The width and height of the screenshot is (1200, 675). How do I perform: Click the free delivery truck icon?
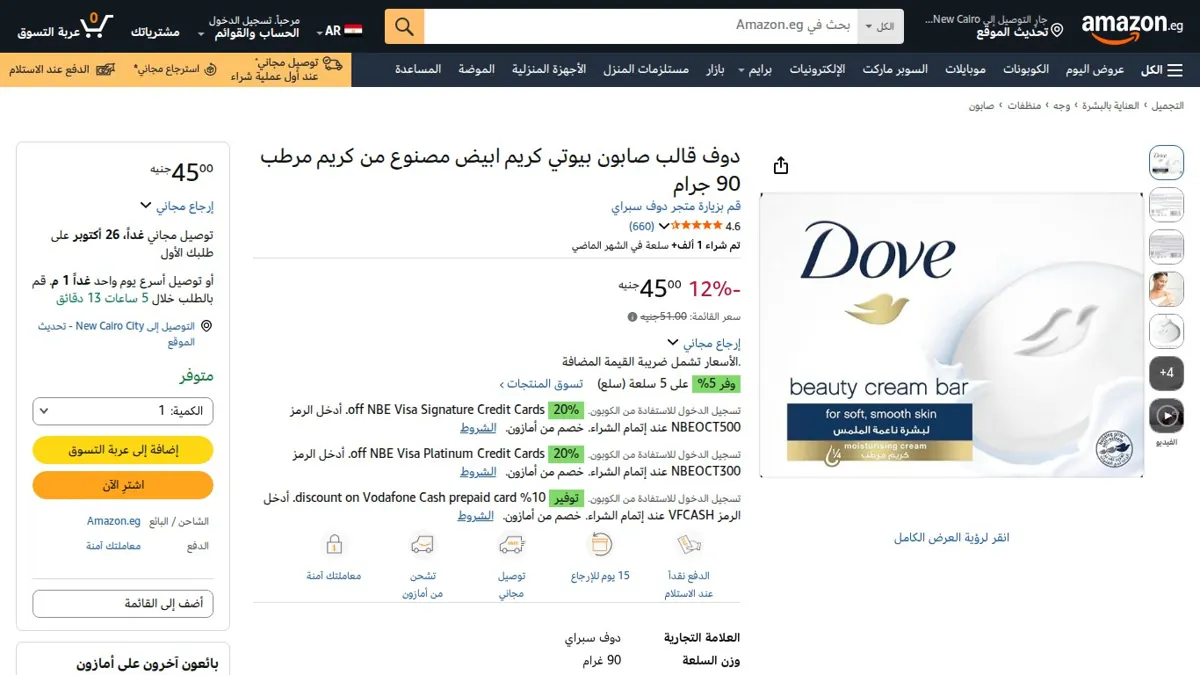click(x=512, y=545)
